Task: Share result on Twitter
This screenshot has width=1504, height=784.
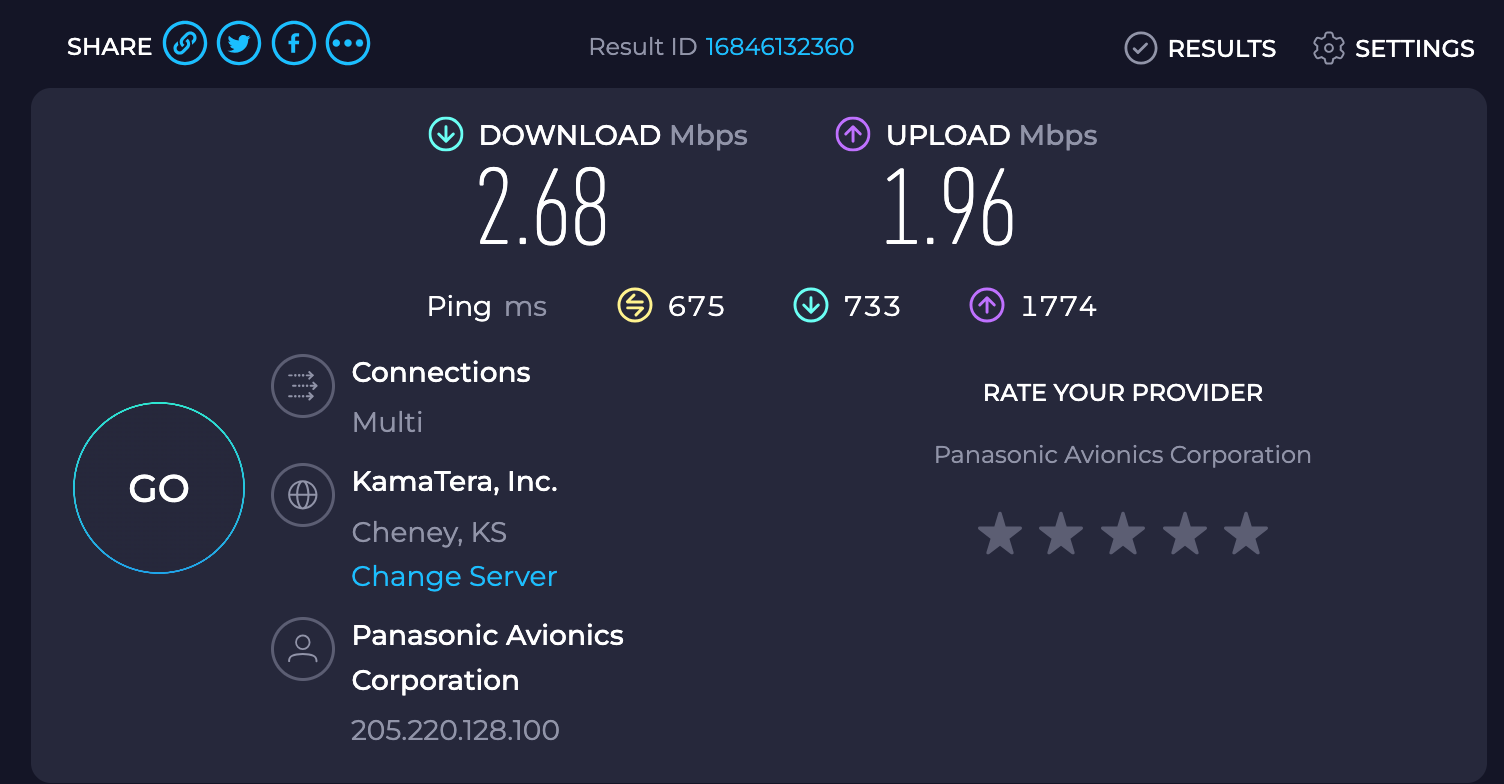Action: tap(239, 44)
